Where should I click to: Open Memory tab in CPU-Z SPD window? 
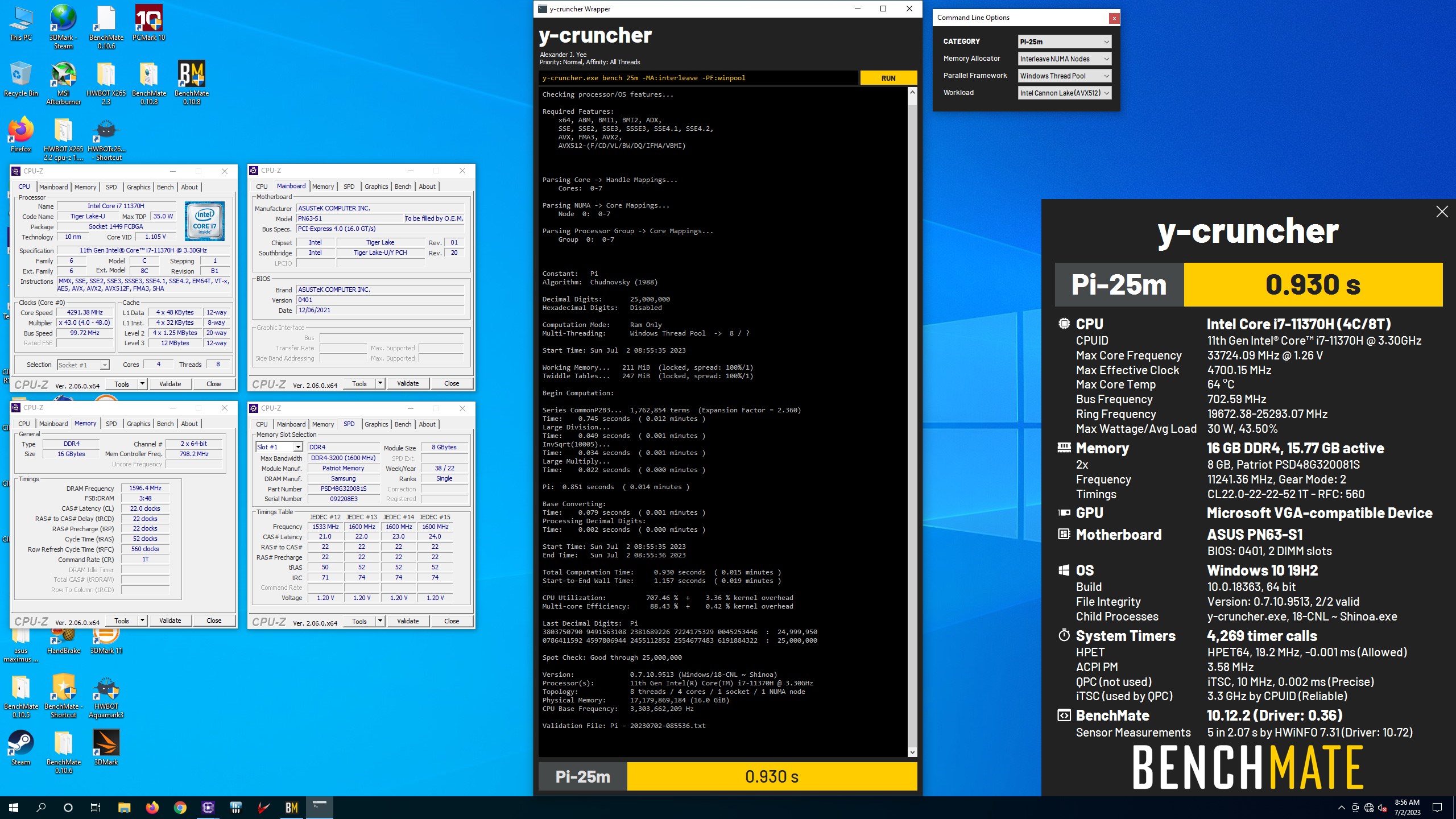pos(323,424)
